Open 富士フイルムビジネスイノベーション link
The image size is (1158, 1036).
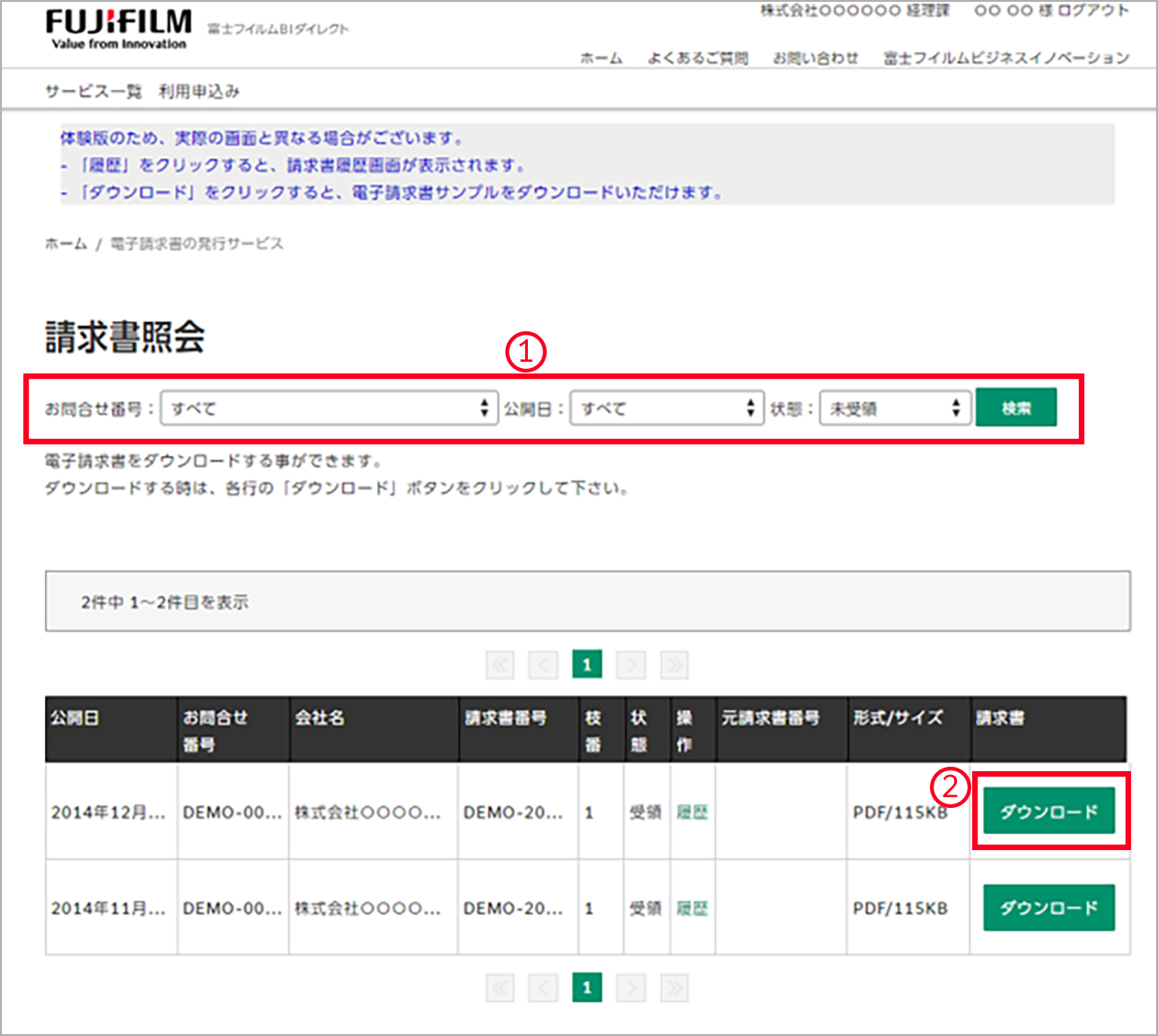click(x=1006, y=58)
